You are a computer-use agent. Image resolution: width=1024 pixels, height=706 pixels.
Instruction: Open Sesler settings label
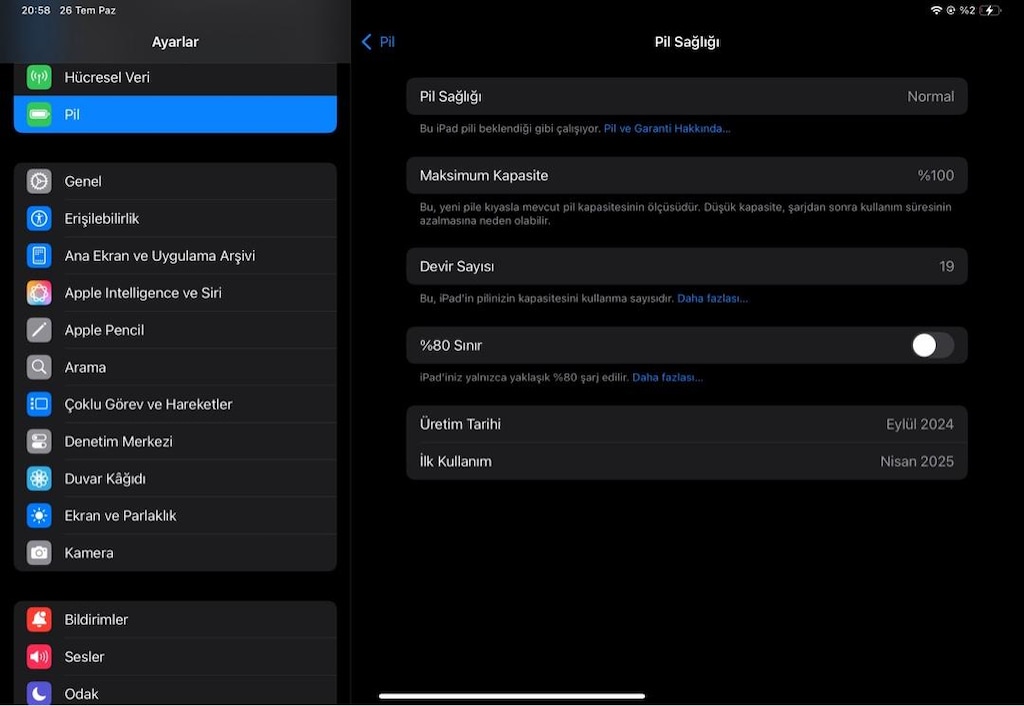pyautogui.click(x=84, y=656)
